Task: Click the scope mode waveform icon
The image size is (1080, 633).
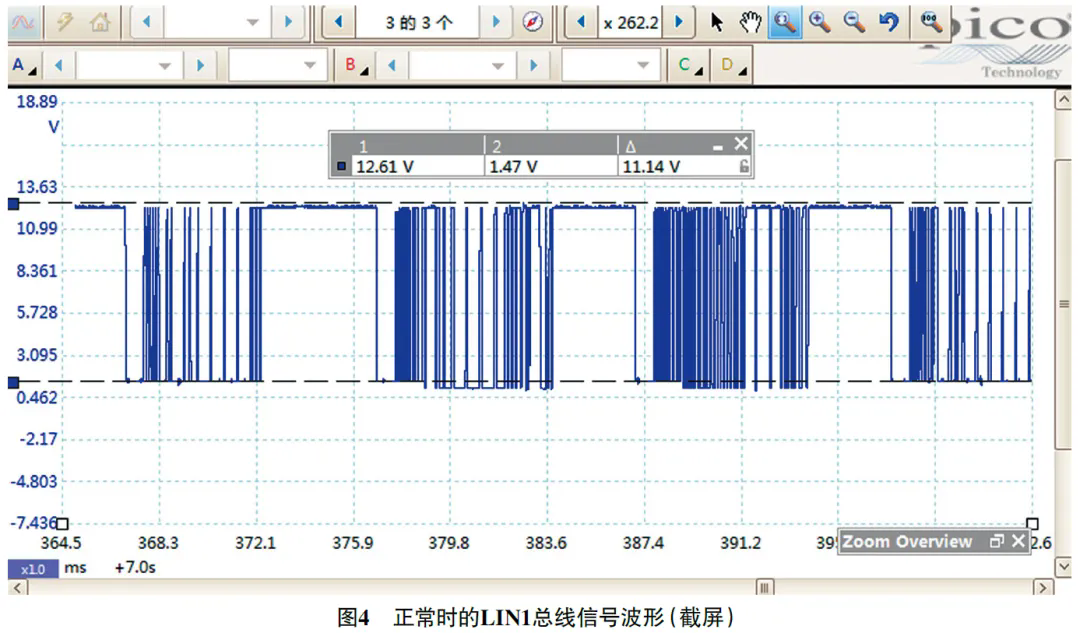Action: 24,23
